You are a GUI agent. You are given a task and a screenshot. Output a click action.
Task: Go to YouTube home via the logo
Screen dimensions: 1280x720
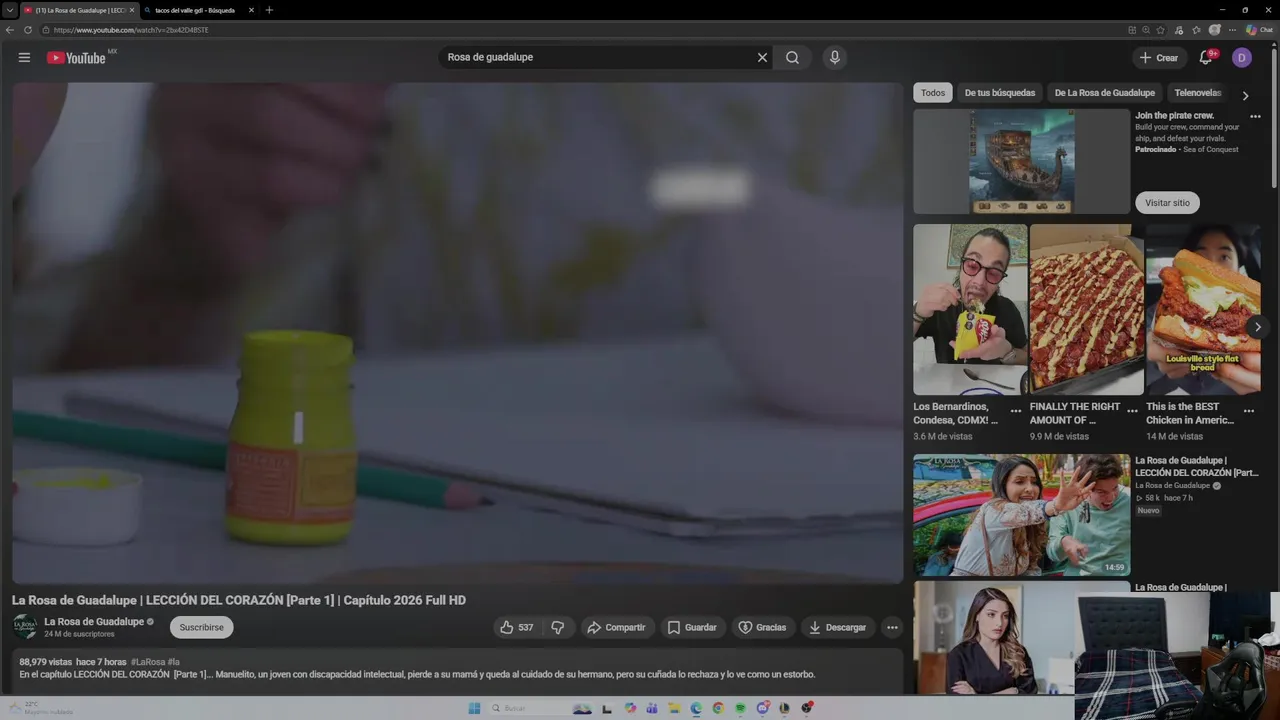click(x=76, y=58)
